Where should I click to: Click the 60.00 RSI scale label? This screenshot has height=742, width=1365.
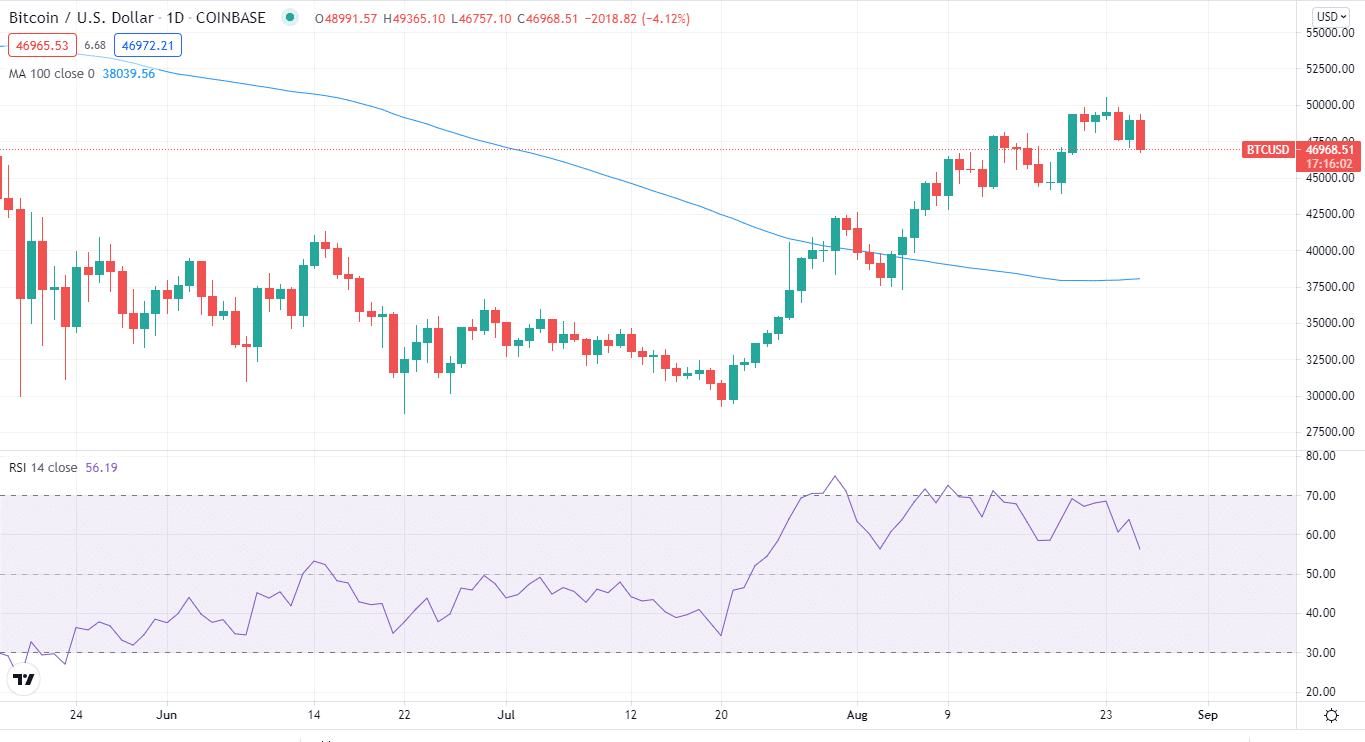point(1322,535)
